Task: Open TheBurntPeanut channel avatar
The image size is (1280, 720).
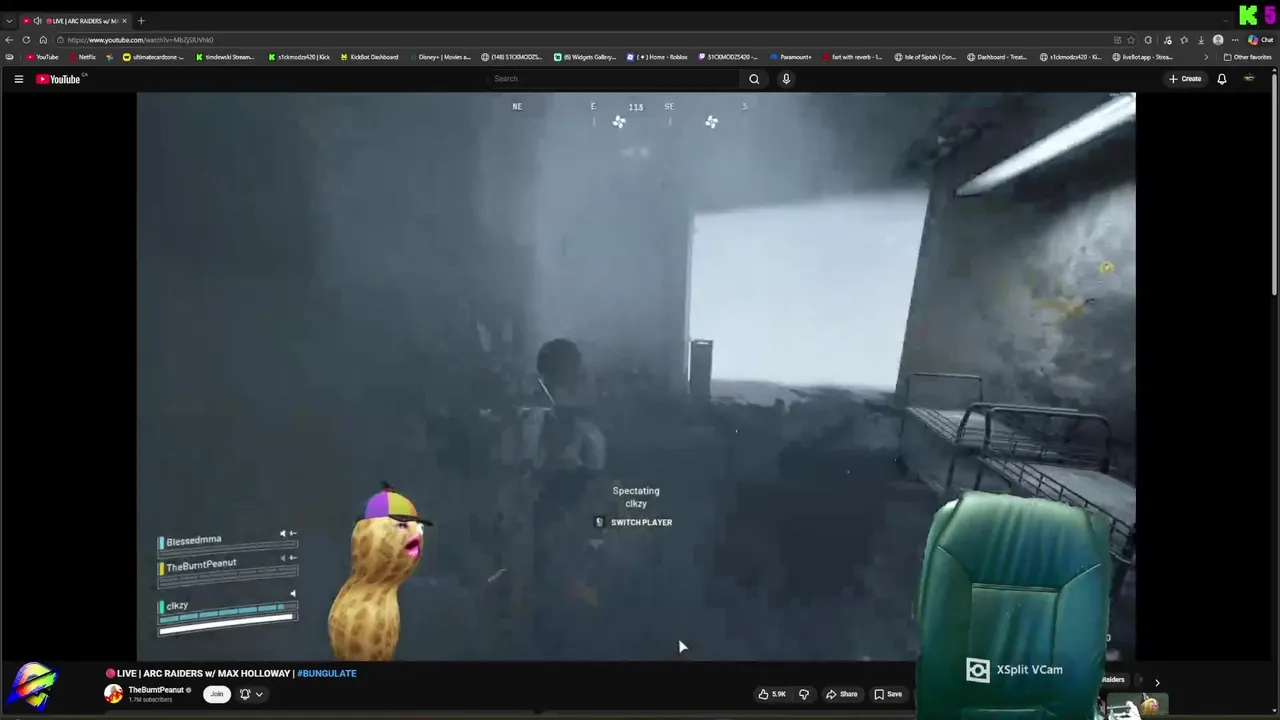Action: (x=113, y=694)
